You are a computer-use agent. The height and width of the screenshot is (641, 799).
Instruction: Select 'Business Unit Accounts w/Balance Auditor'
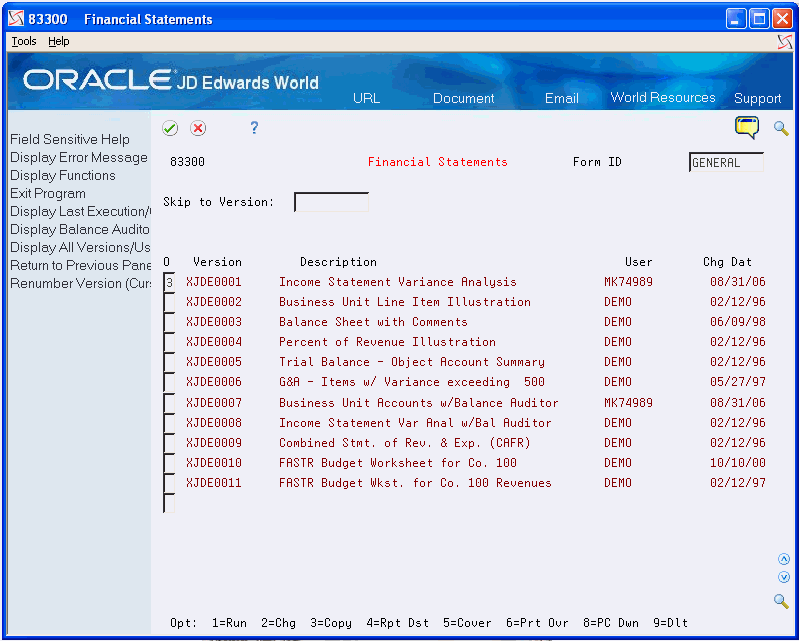coord(418,403)
